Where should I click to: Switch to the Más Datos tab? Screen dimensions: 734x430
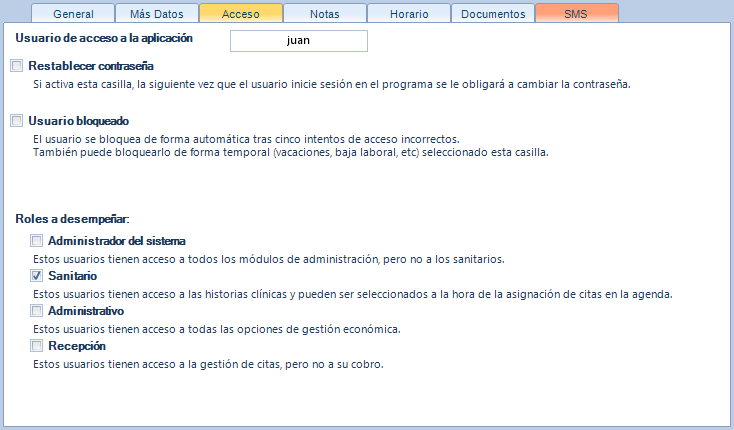pyautogui.click(x=156, y=14)
